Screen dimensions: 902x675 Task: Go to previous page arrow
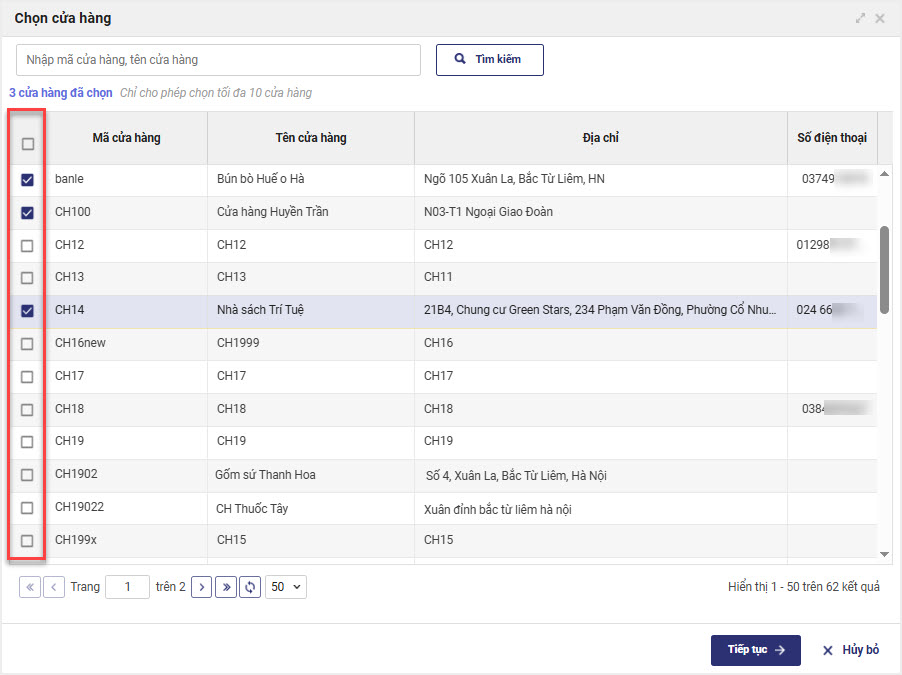pos(54,587)
